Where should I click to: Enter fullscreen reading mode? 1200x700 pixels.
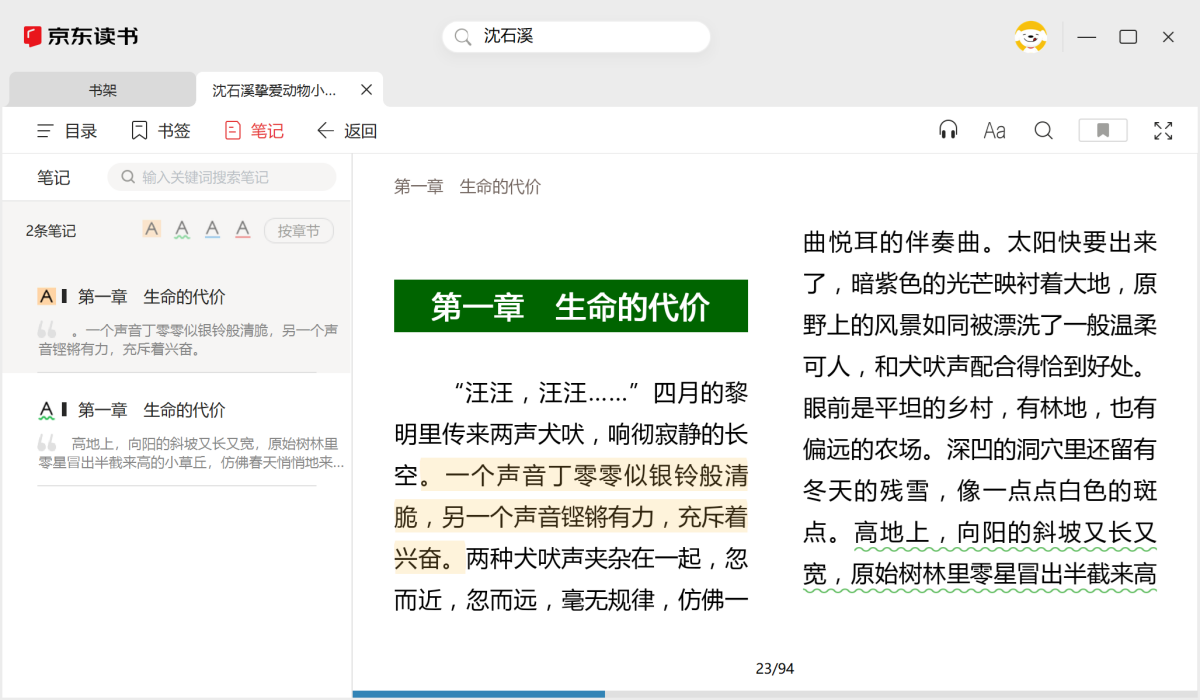point(1163,130)
